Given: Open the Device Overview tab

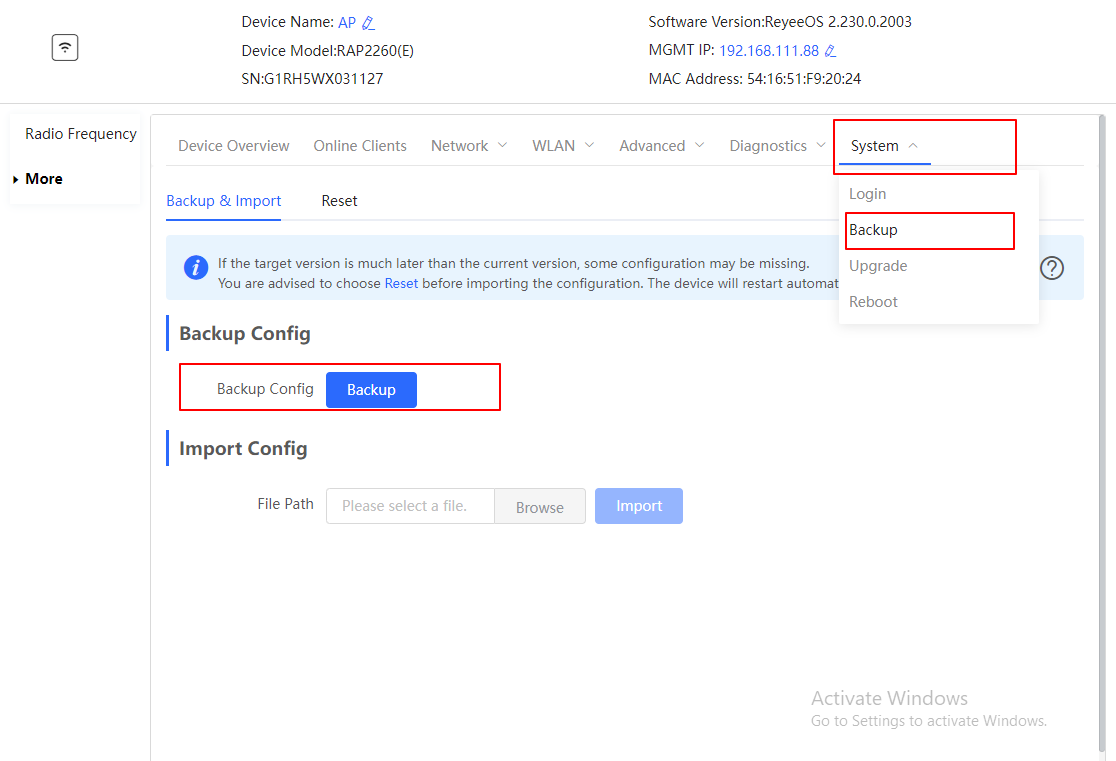Looking at the screenshot, I should coord(233,146).
